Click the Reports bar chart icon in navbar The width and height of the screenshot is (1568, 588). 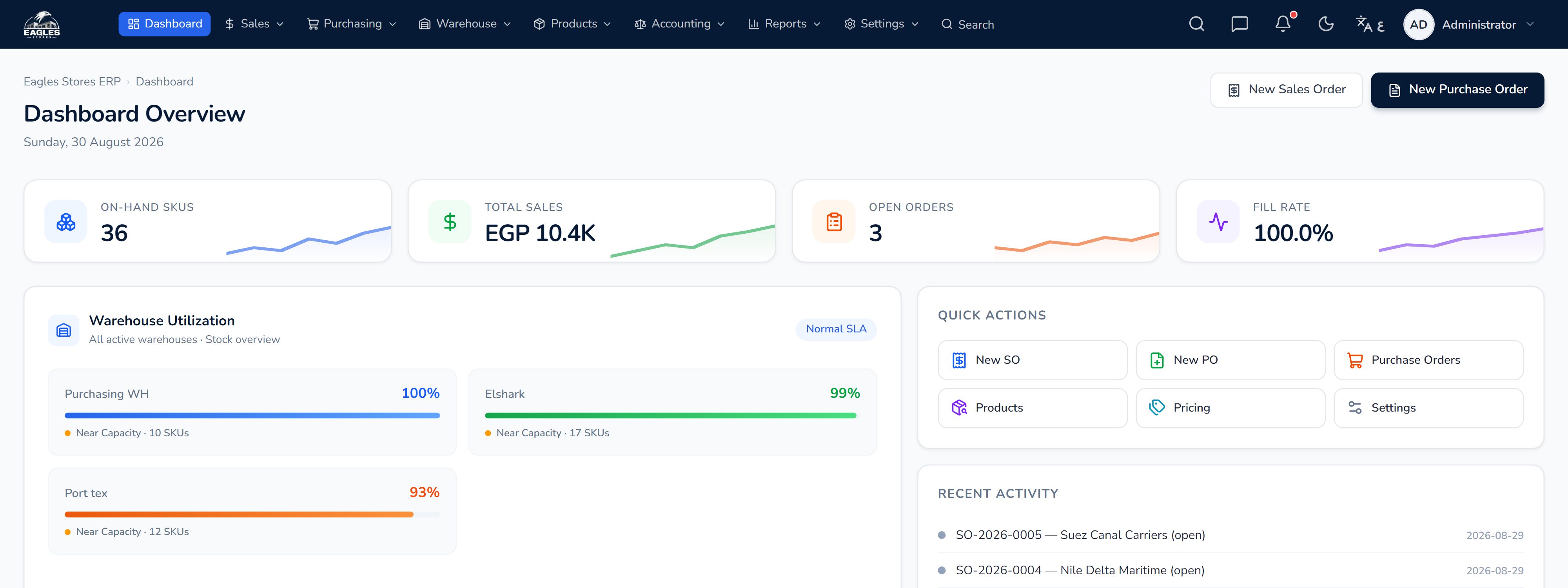pyautogui.click(x=753, y=24)
